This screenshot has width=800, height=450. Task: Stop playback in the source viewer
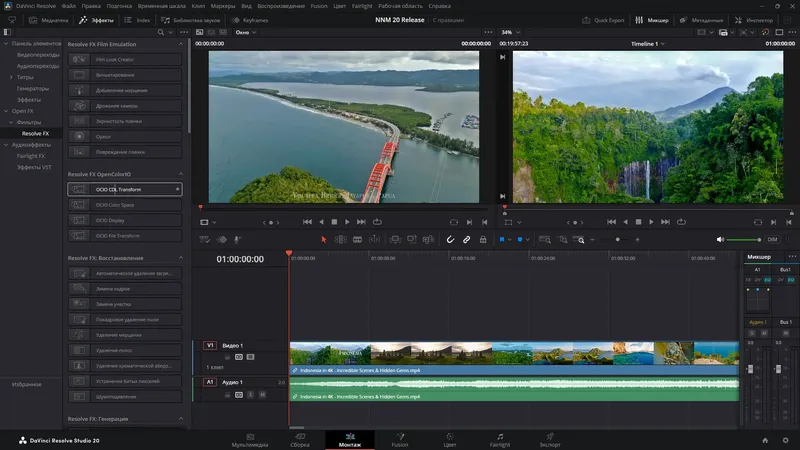334,221
